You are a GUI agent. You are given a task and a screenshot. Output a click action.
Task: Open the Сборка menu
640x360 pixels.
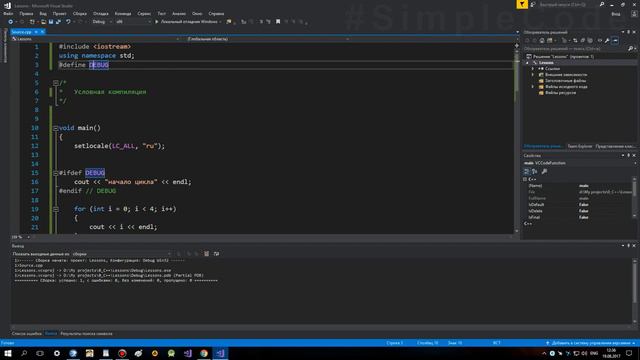point(80,13)
